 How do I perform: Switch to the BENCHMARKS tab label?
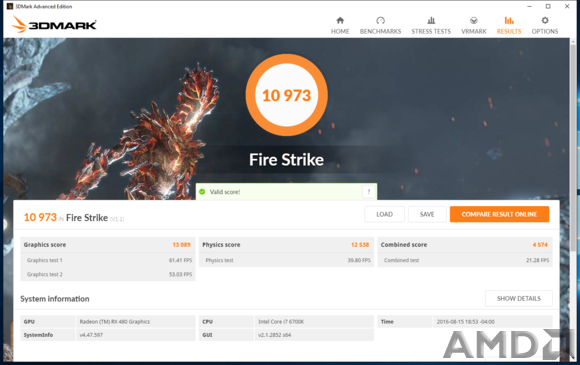click(380, 31)
